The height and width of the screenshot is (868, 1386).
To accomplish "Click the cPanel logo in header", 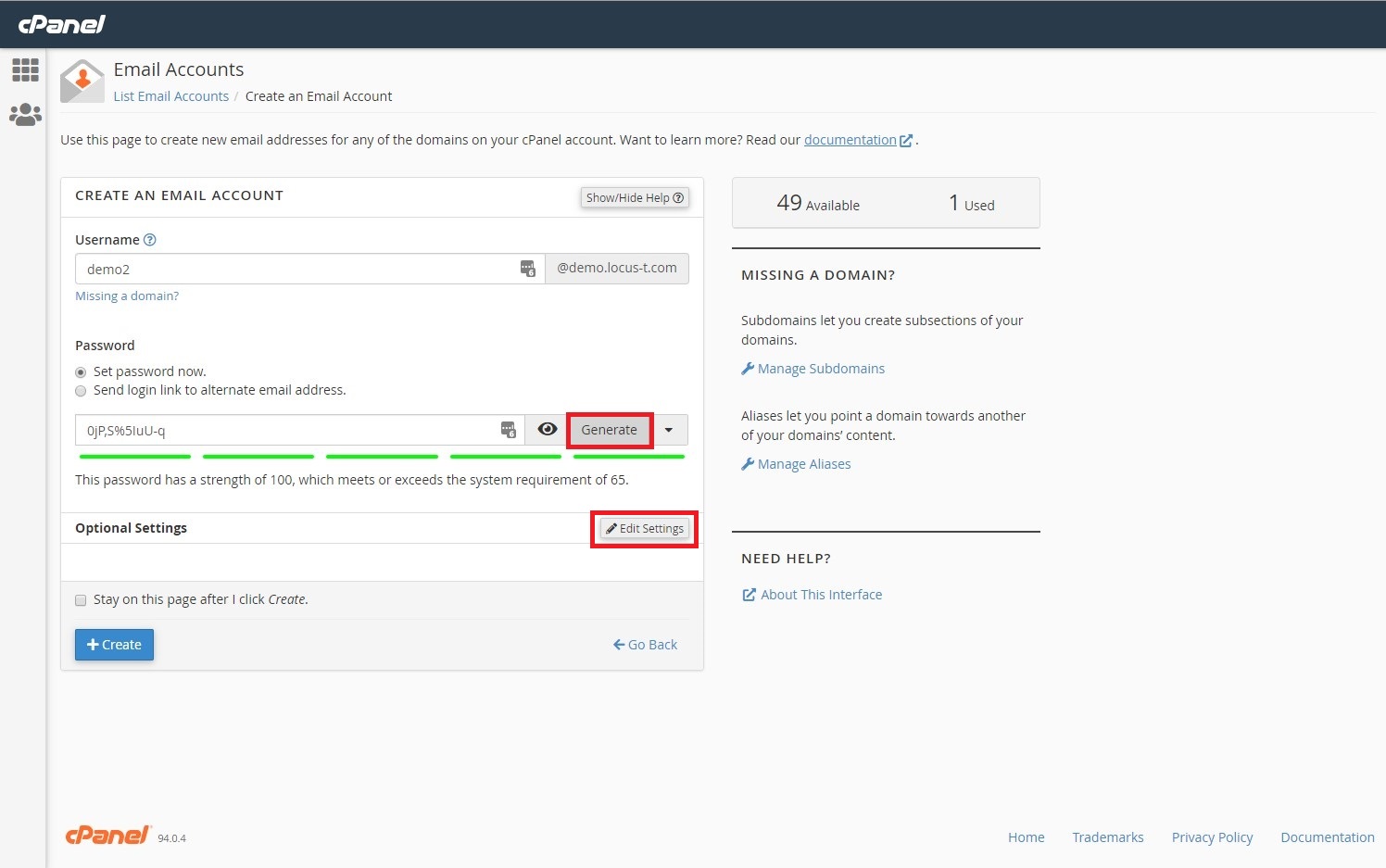I will tap(62, 24).
